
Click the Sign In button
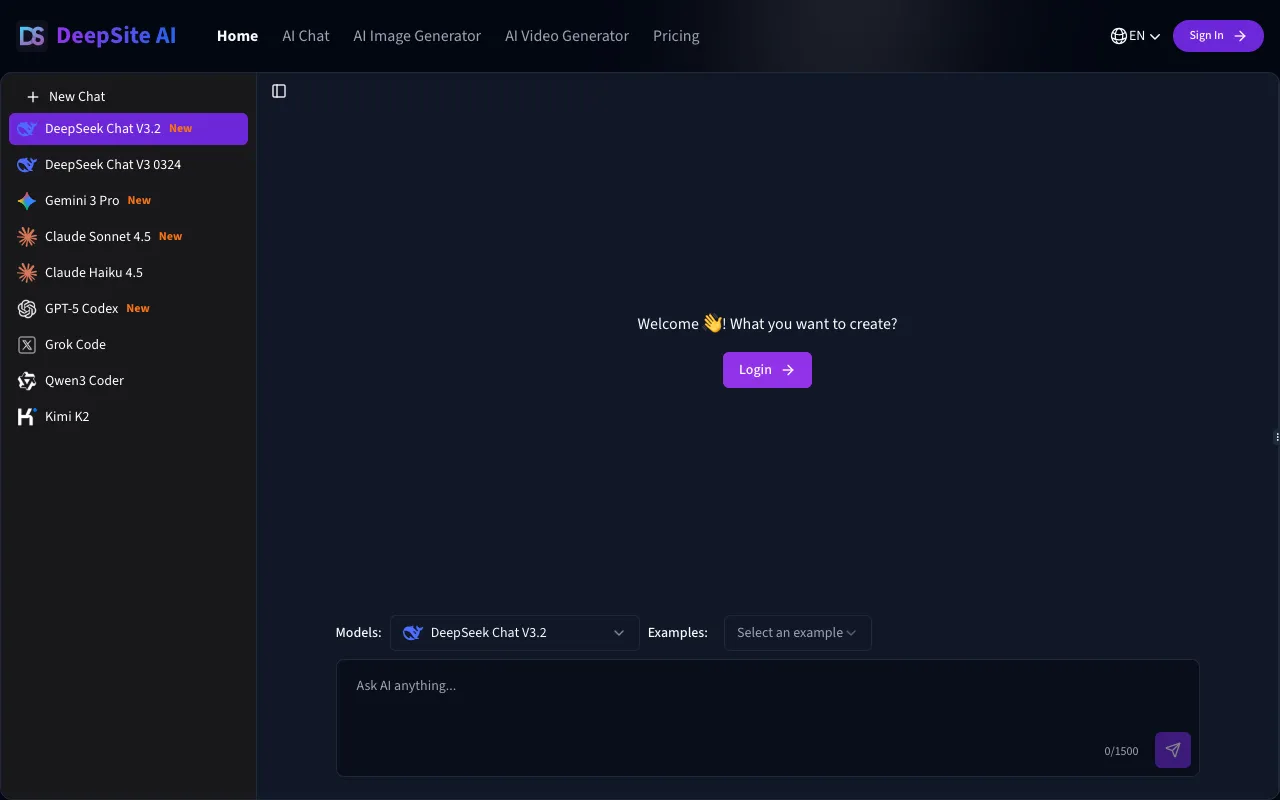coord(1218,35)
